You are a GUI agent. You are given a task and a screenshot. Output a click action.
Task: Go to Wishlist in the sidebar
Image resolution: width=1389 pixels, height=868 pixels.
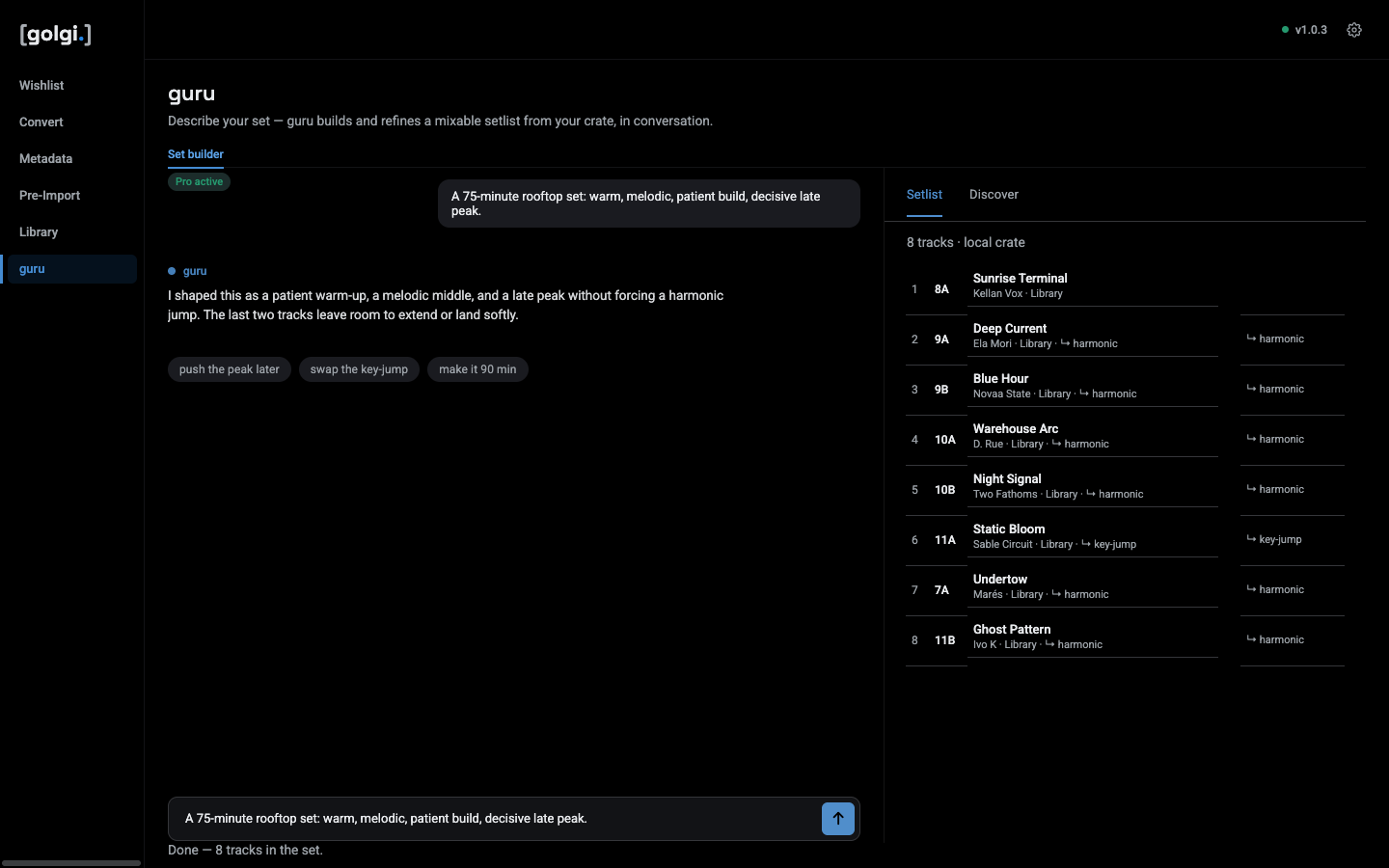(41, 86)
